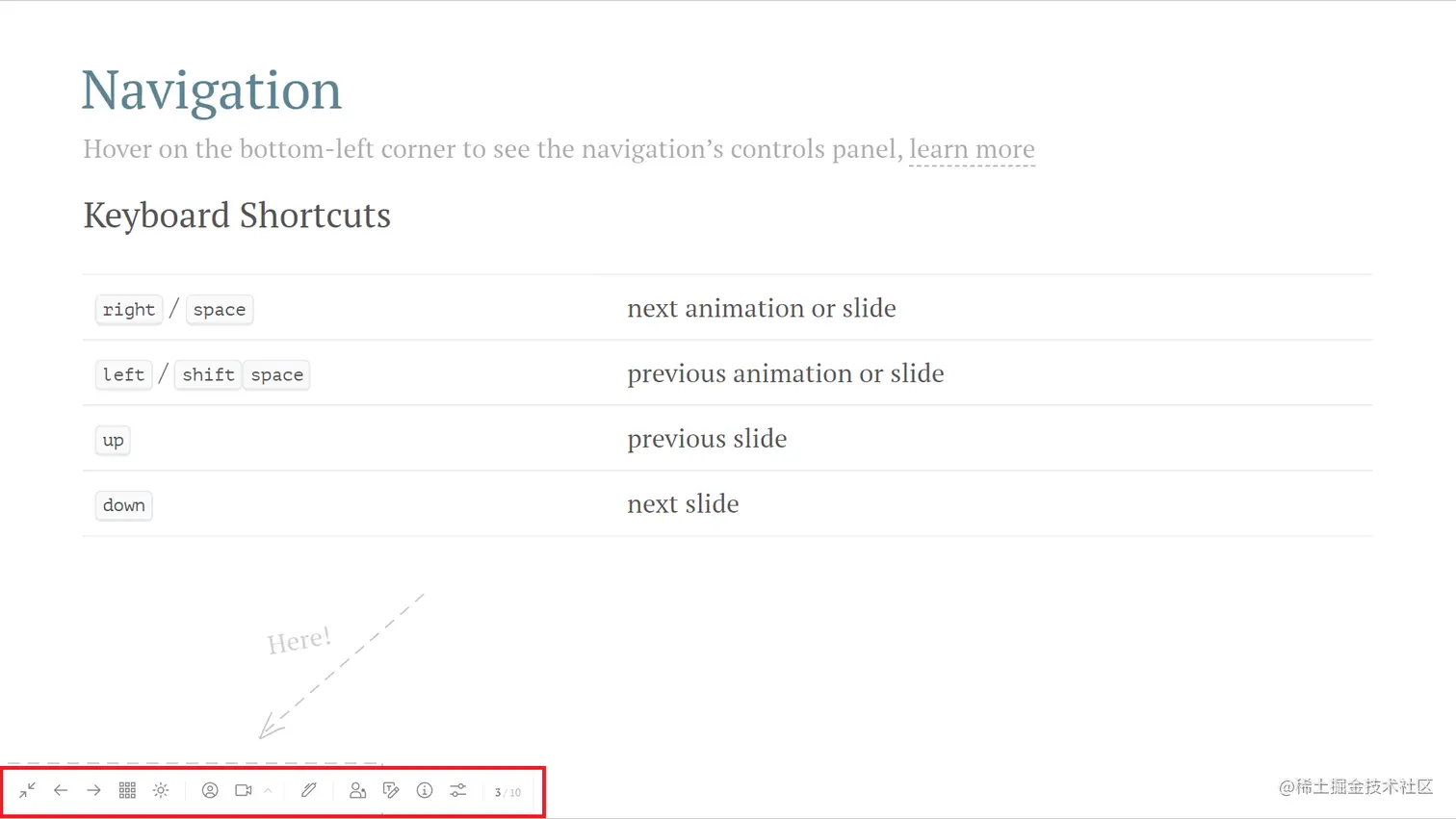The image size is (1456, 819).
Task: Exit fullscreen using the shrink-arrows icon
Action: [27, 790]
